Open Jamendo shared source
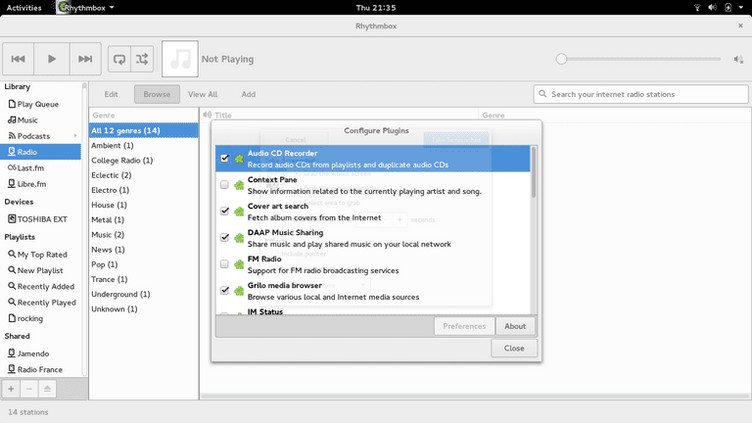 click(28, 353)
